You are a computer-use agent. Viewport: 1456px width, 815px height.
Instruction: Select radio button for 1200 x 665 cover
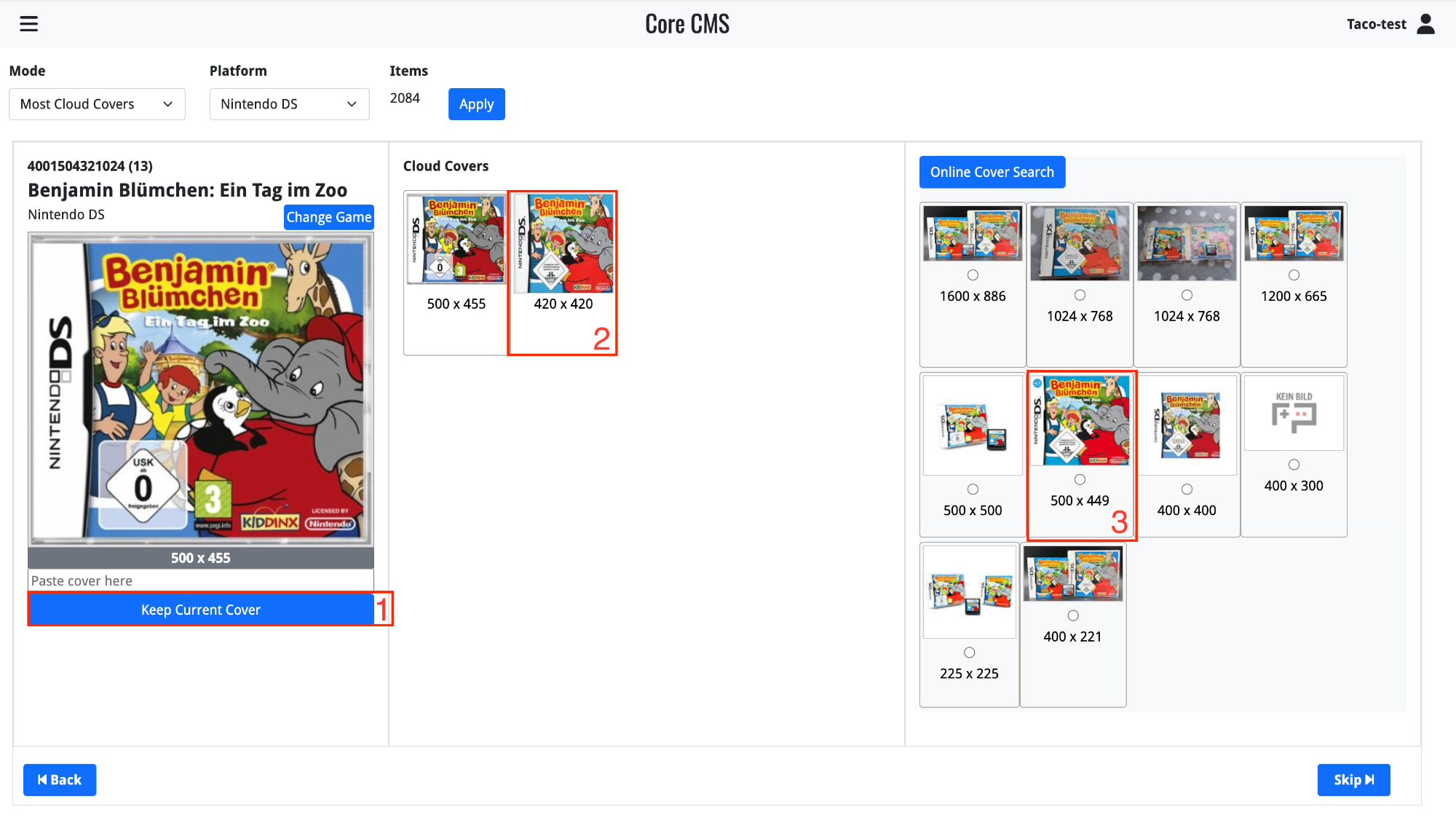pyautogui.click(x=1294, y=275)
